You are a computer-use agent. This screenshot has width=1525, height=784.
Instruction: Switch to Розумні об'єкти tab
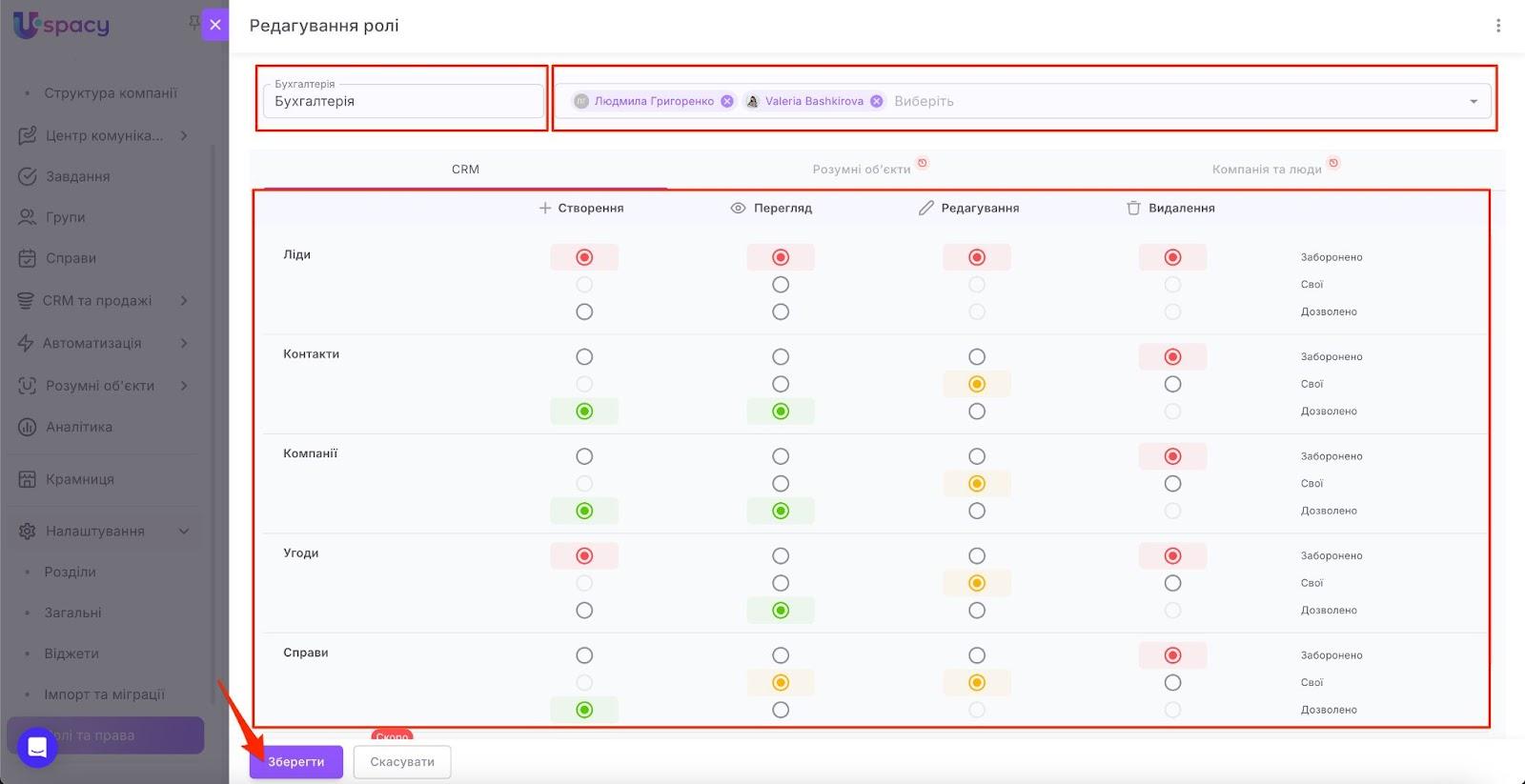click(861, 170)
